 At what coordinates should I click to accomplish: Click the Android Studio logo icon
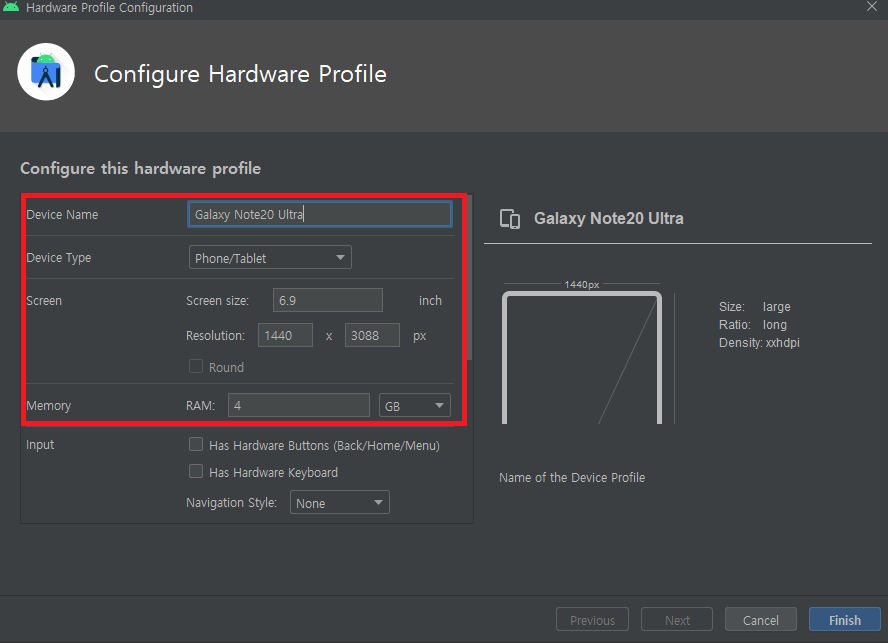click(x=46, y=72)
